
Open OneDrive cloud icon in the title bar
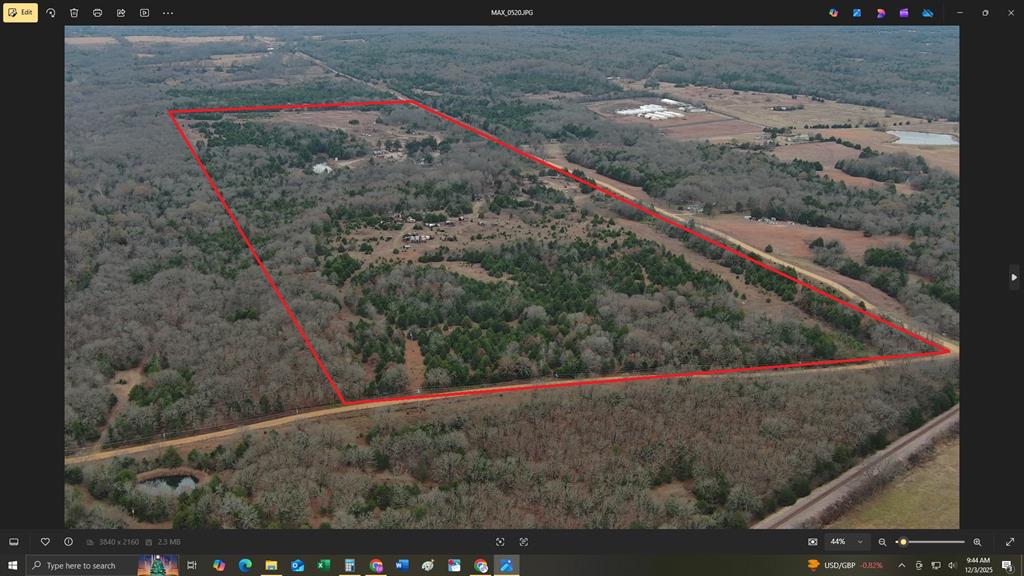[x=927, y=12]
